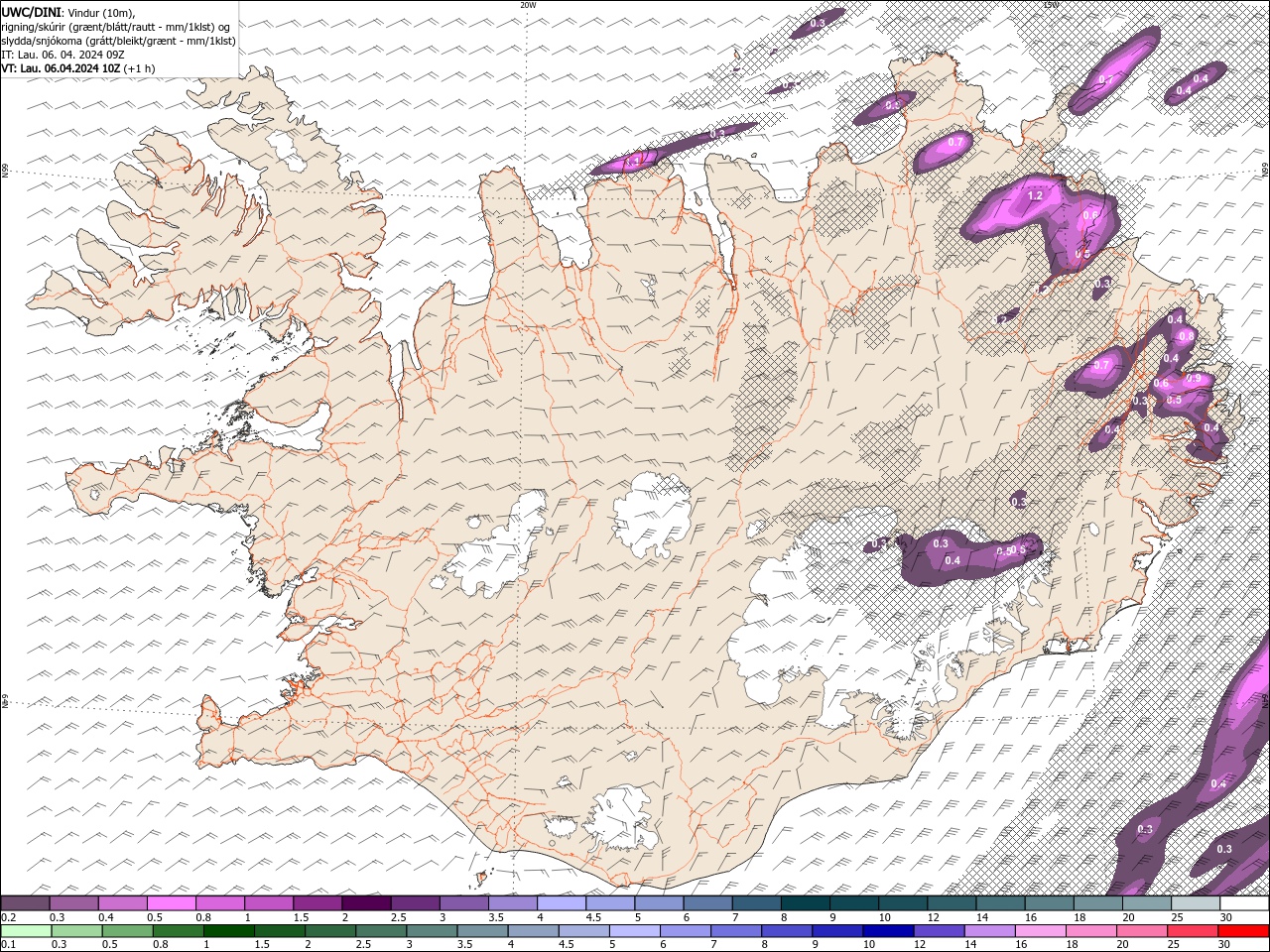This screenshot has width=1270, height=952.
Task: Click upper legend swatch between 0.3 and 0.4
Action: (x=73, y=903)
